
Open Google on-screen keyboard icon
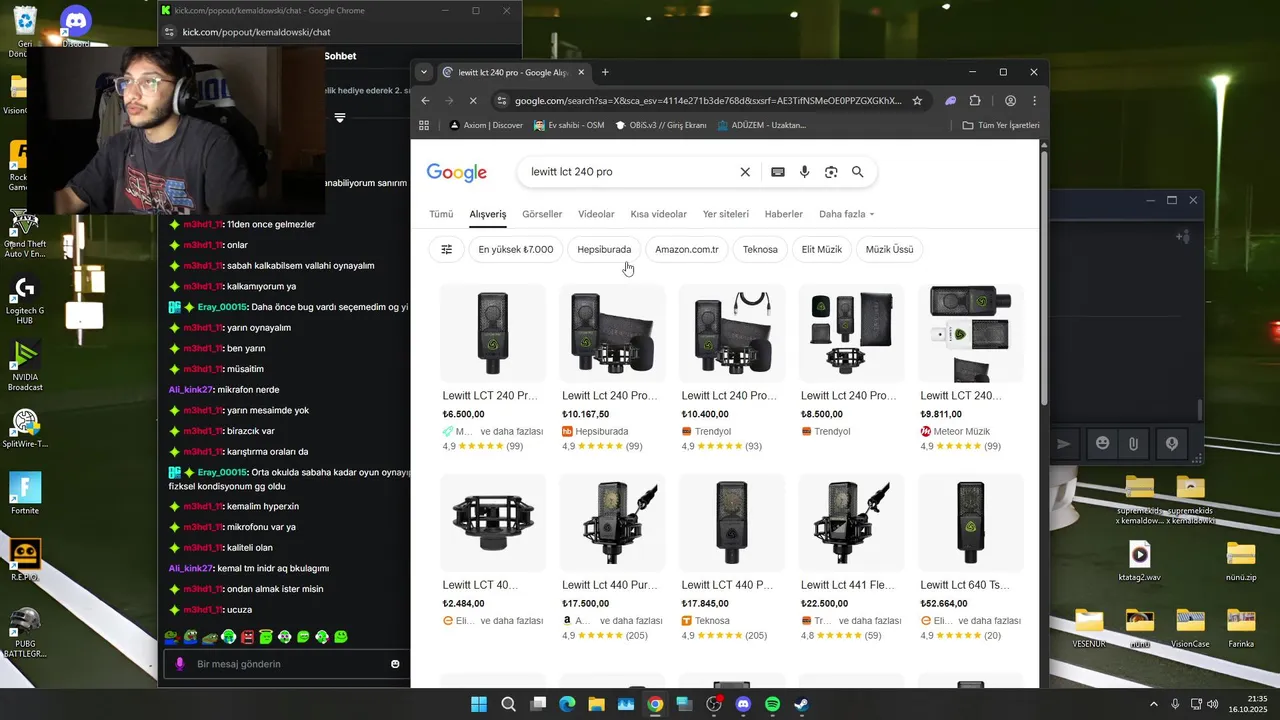[x=778, y=172]
